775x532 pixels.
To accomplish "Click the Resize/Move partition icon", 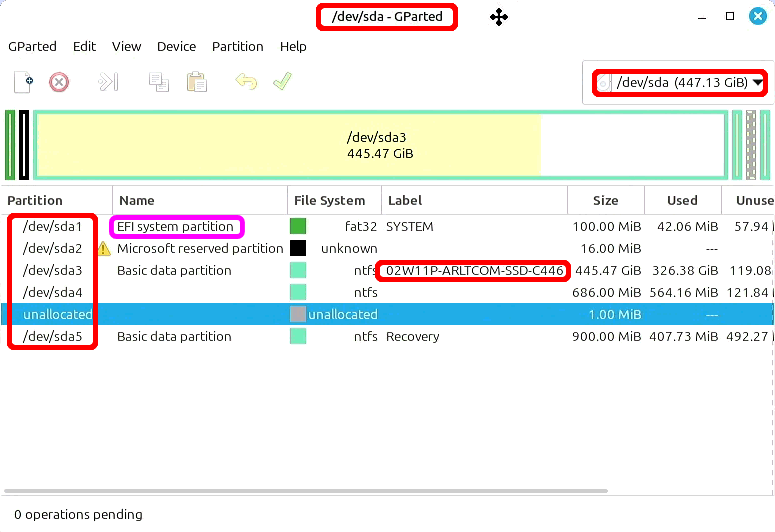I will click(x=108, y=82).
